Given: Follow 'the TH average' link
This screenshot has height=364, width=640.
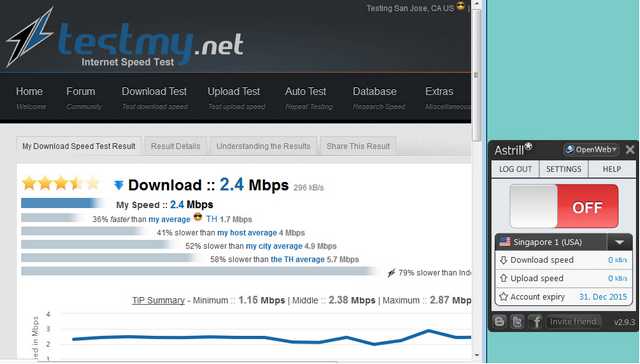Looking at the screenshot, I should [298, 260].
